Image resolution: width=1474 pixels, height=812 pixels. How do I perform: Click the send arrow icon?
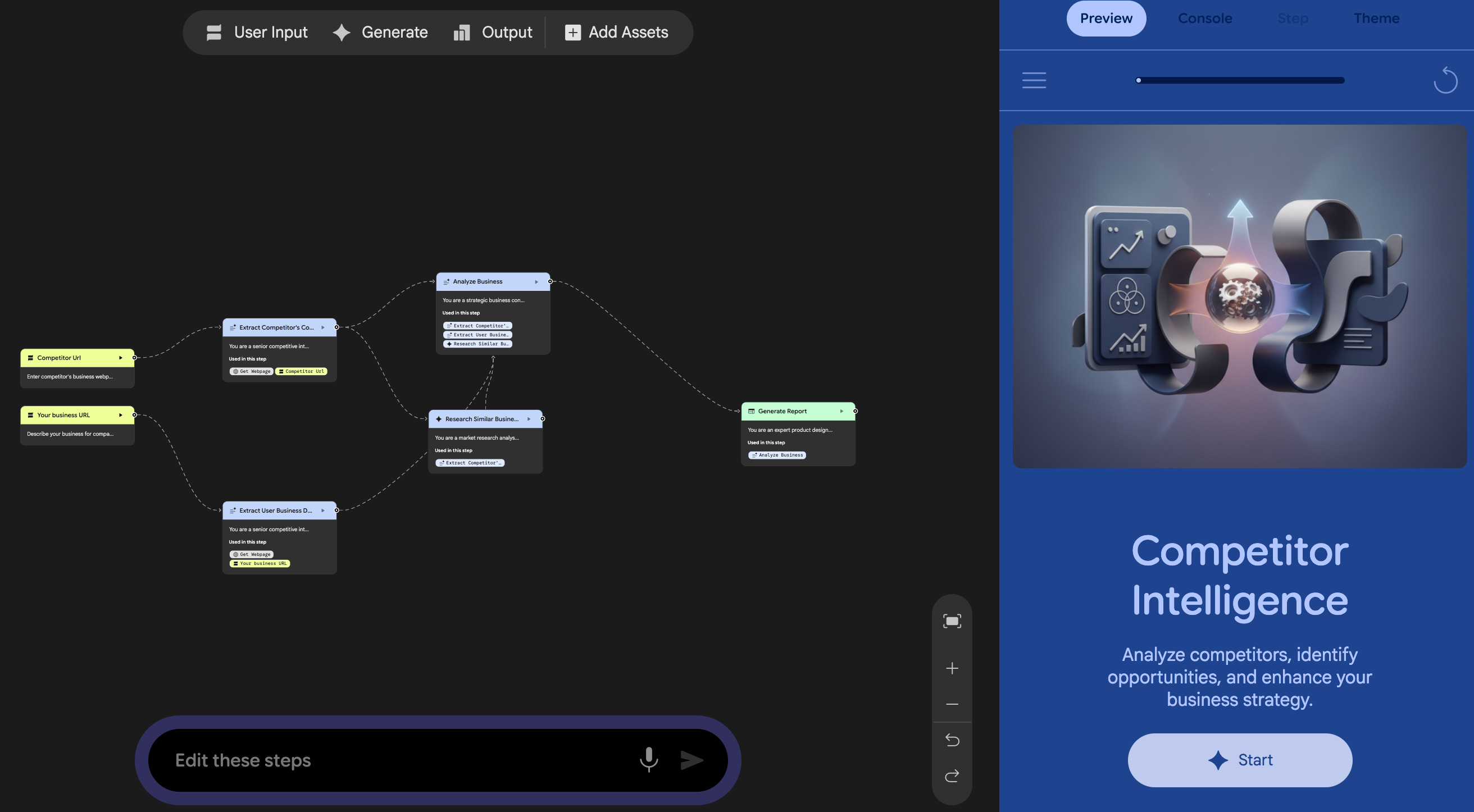691,759
